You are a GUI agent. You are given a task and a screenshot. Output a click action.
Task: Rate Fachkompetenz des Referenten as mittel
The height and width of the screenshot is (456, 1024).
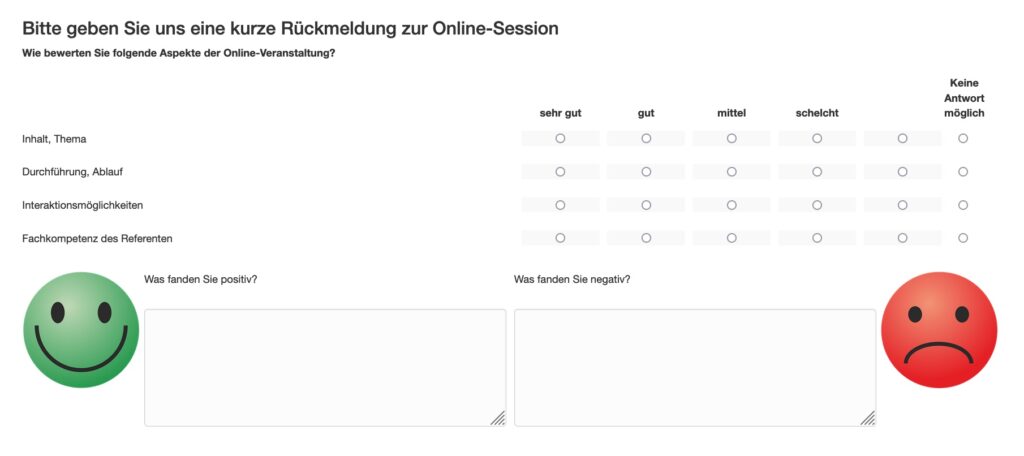731,238
